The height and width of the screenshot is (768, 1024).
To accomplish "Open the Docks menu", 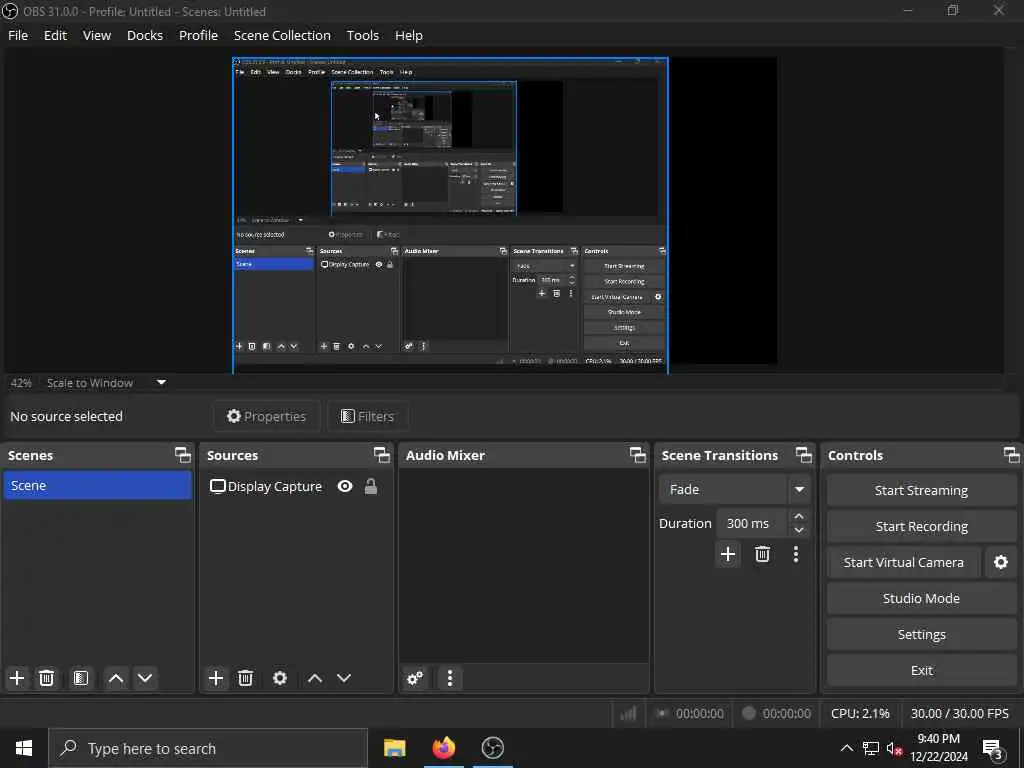I will [145, 35].
